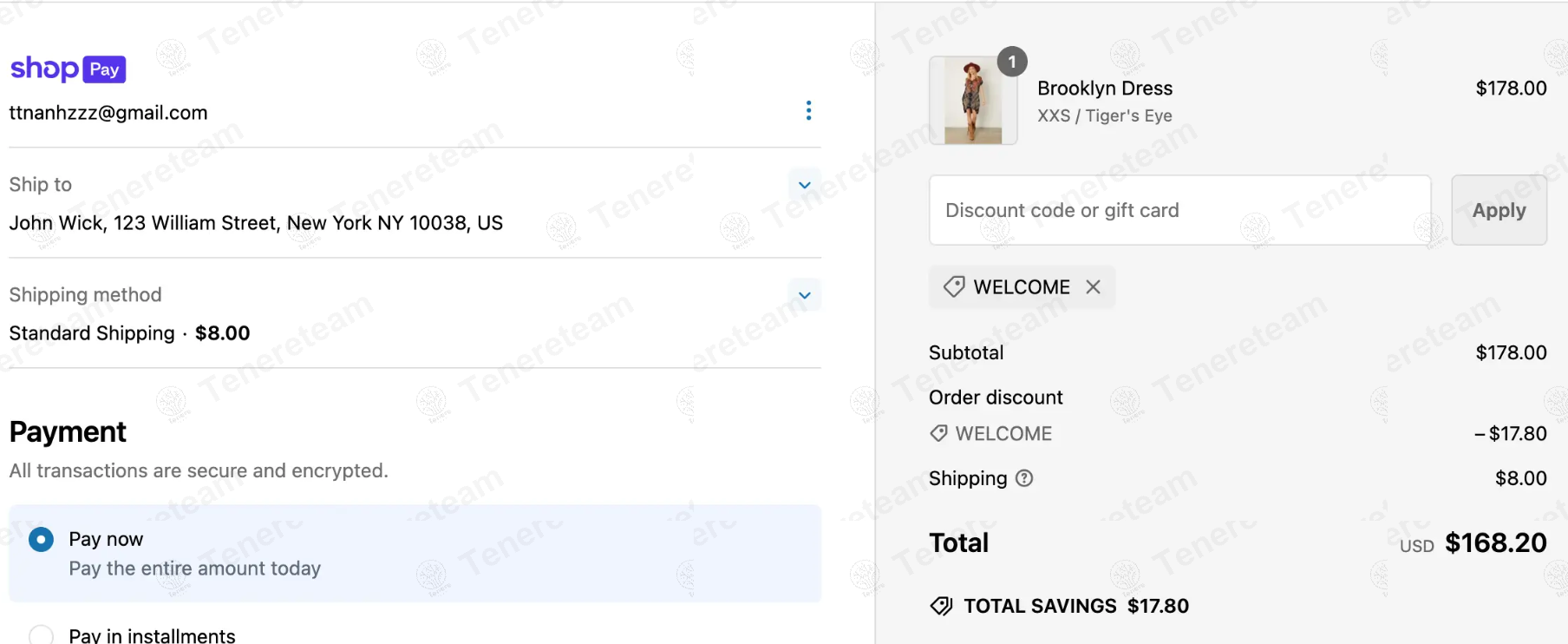
Task: Expand the Shipping method section
Action: coord(804,295)
